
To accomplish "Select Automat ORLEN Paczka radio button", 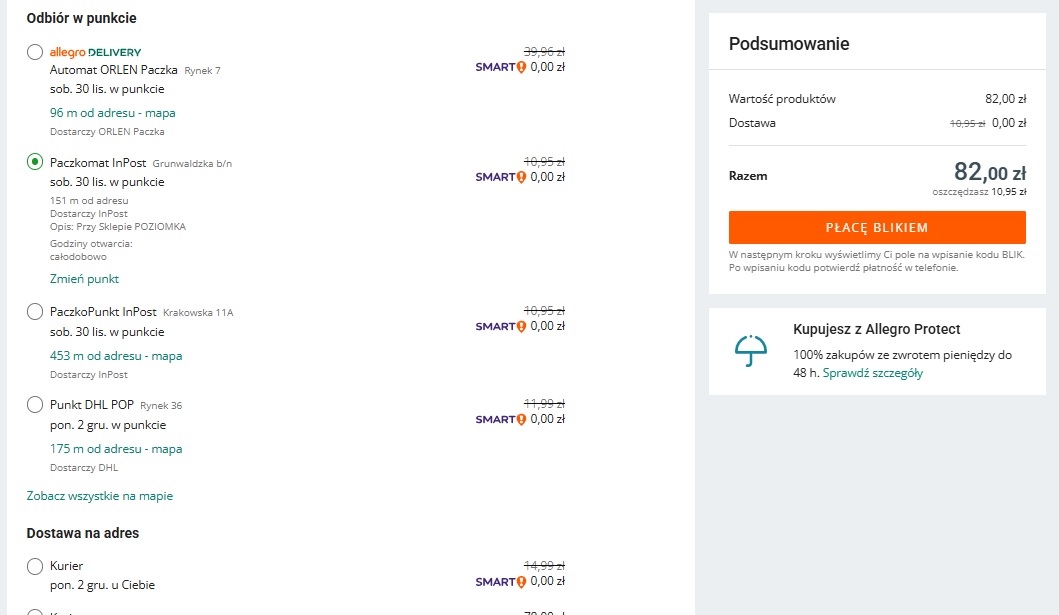I will 35,52.
